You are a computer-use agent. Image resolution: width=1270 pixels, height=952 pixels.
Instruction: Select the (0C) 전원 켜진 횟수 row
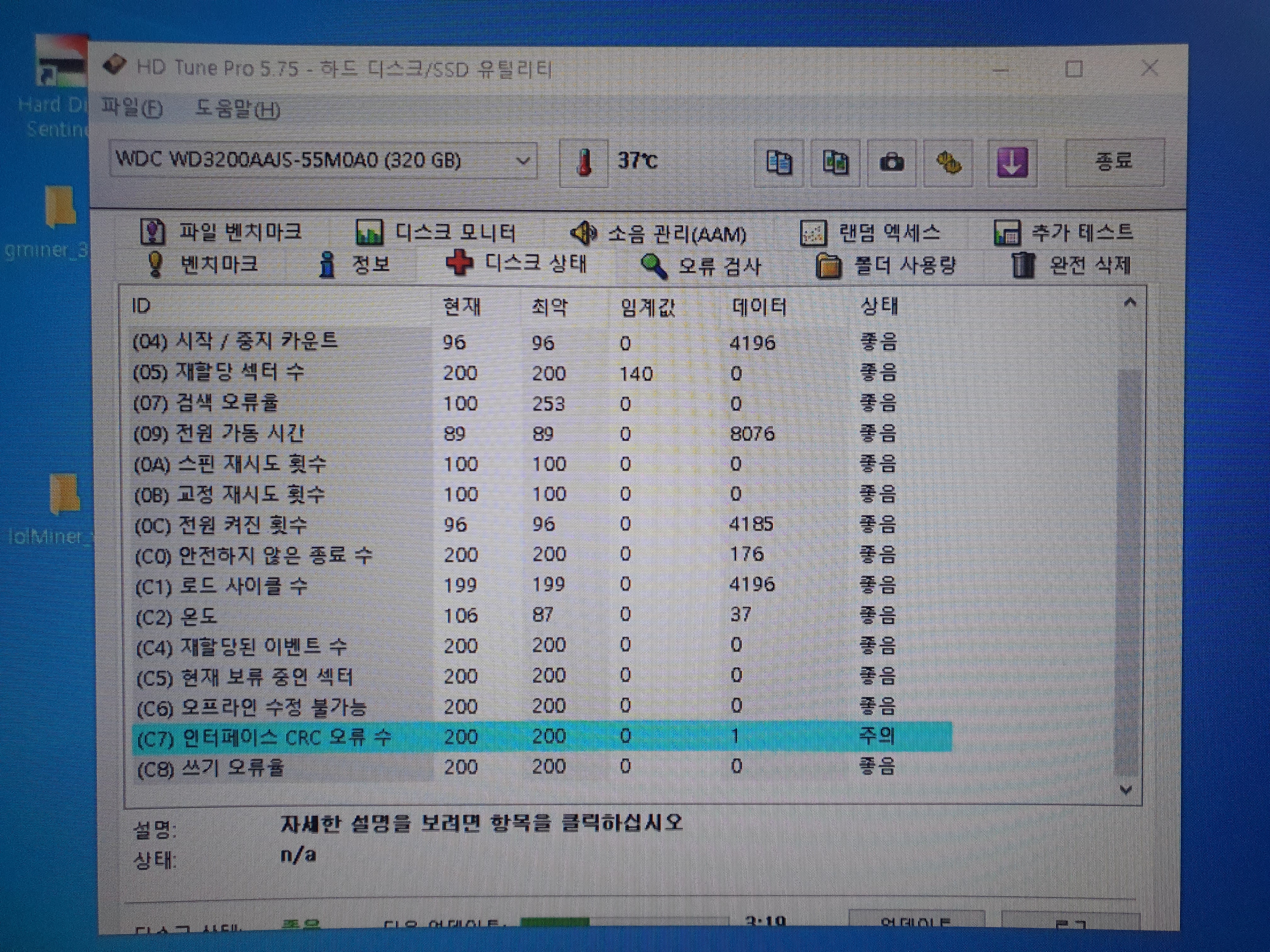point(541,524)
